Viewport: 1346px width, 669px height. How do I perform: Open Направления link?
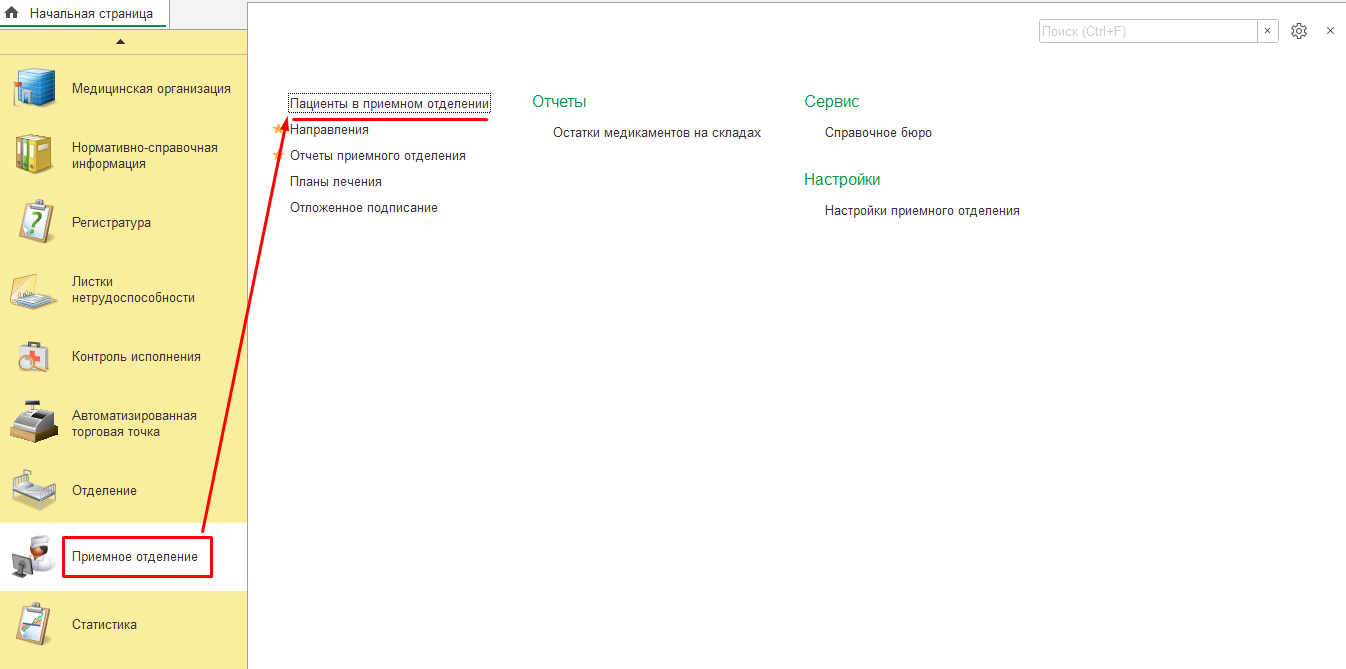[329, 129]
